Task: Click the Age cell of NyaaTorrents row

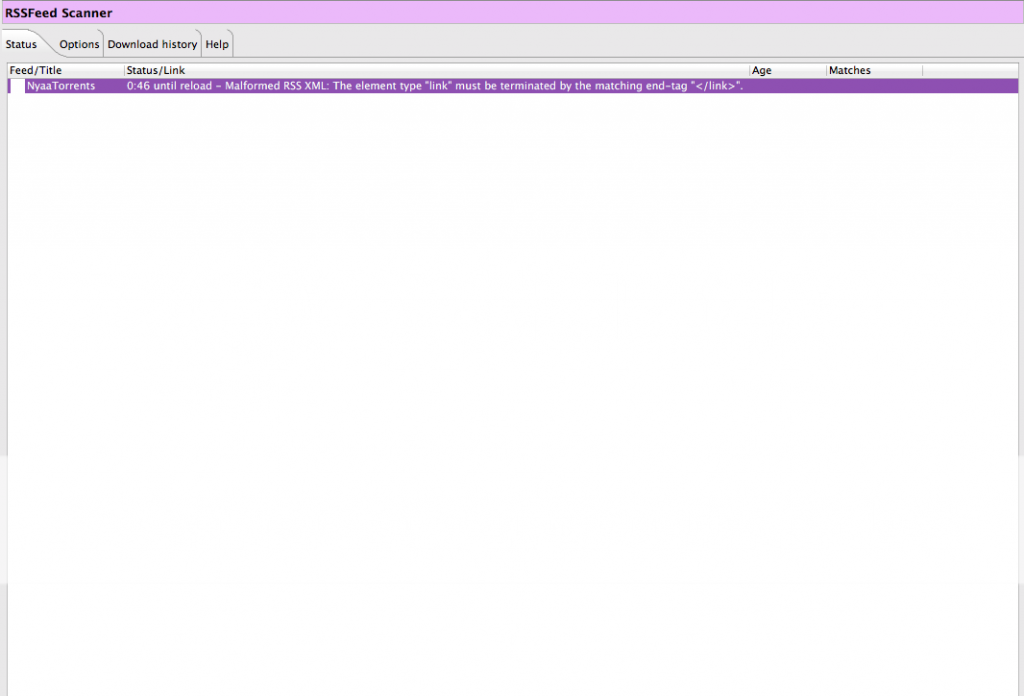Action: click(786, 86)
